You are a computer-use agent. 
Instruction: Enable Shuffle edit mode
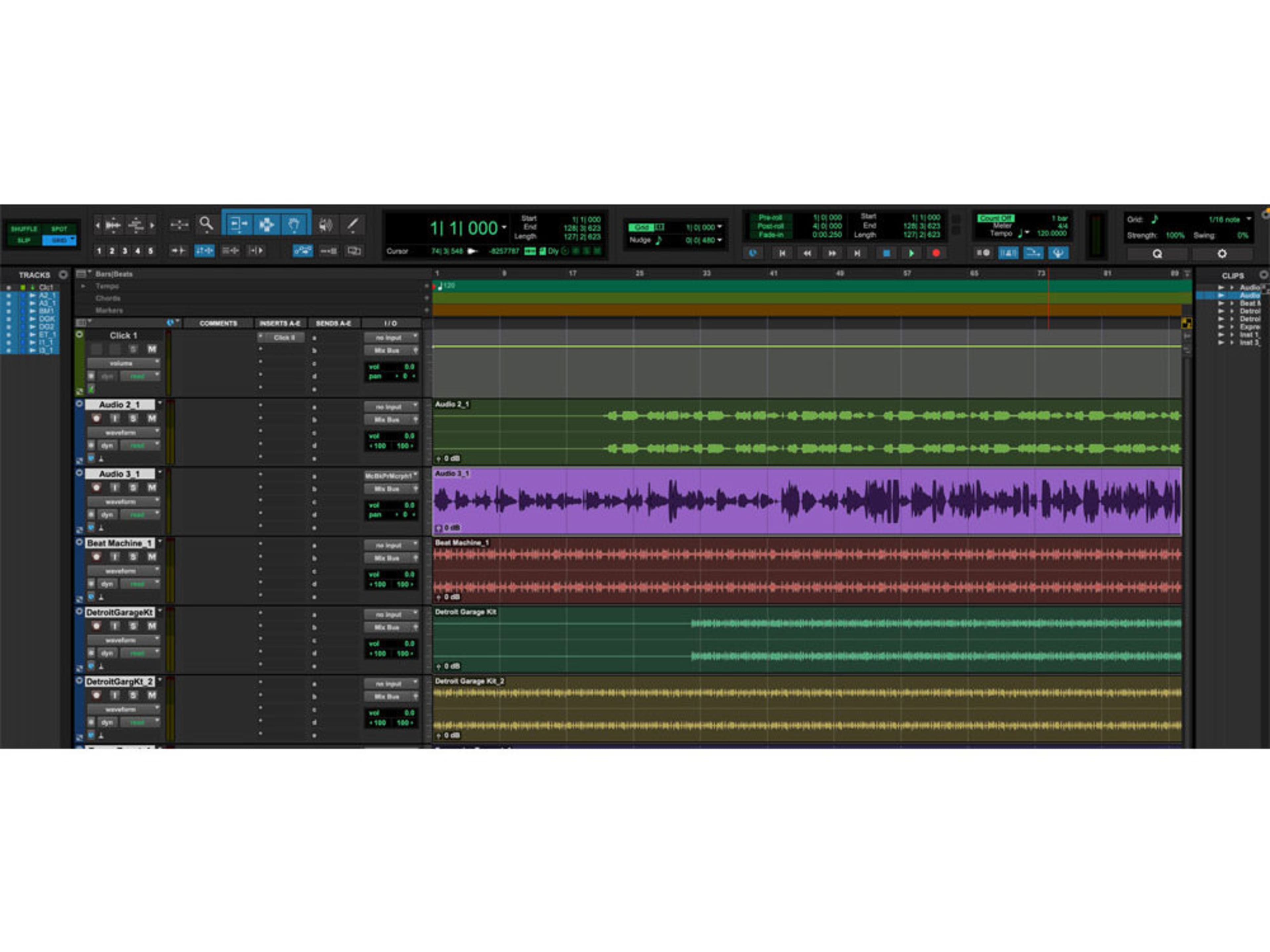[24, 228]
